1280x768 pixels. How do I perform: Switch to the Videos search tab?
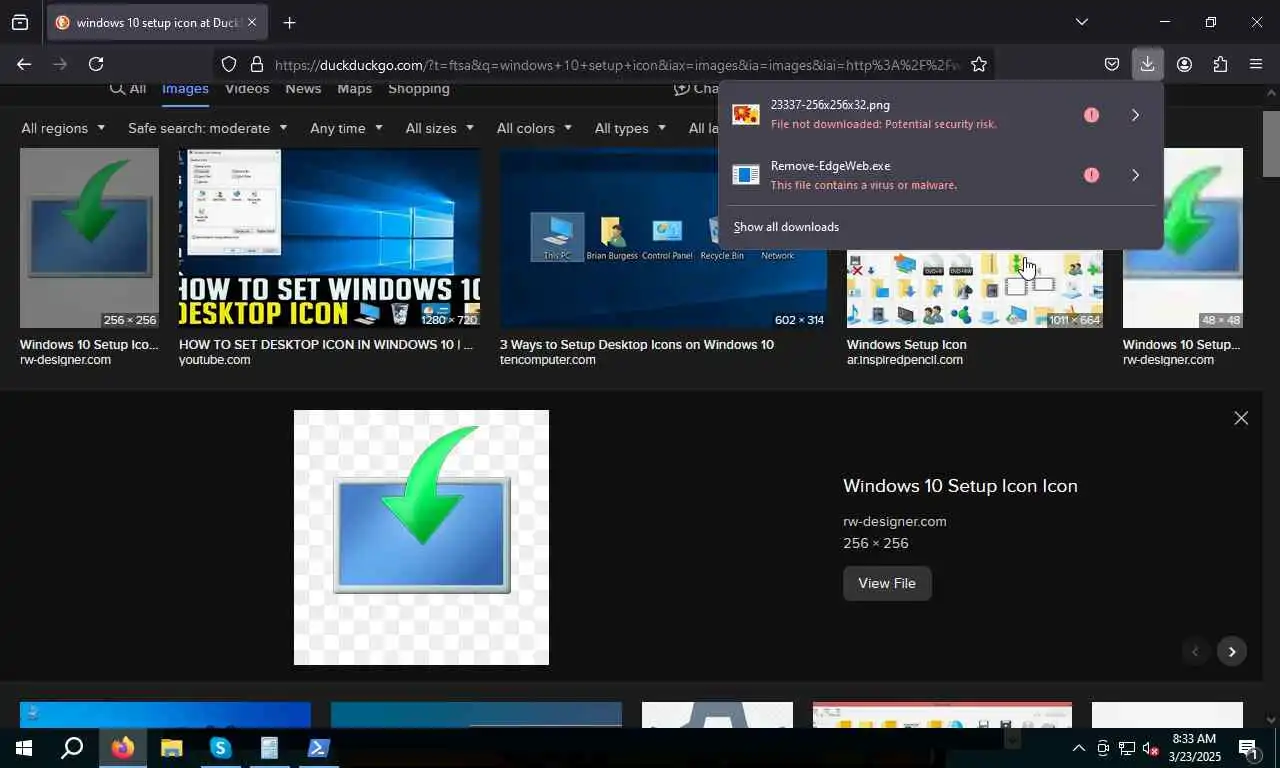pyautogui.click(x=247, y=88)
